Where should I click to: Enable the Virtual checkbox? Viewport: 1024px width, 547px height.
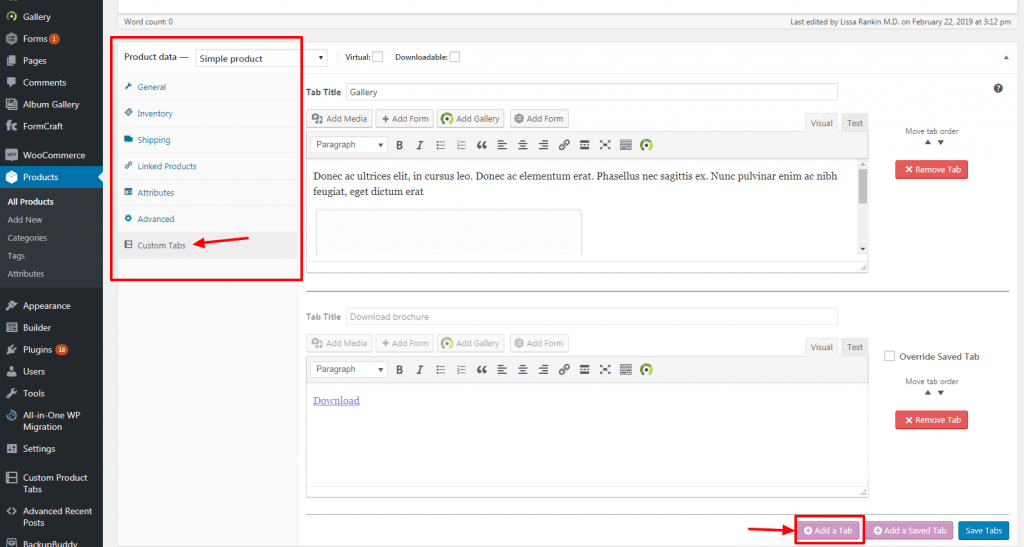click(x=378, y=57)
